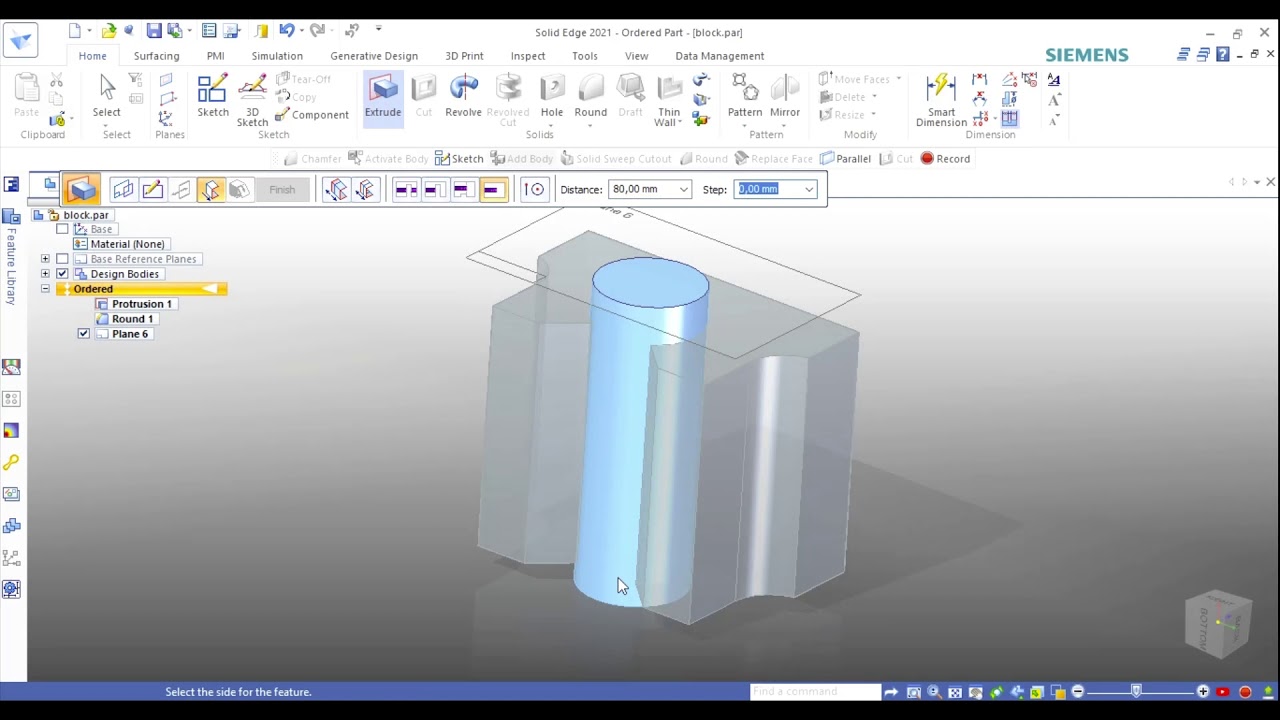The width and height of the screenshot is (1280, 720).
Task: Click the red Record icon in status bar
Action: tap(1245, 692)
